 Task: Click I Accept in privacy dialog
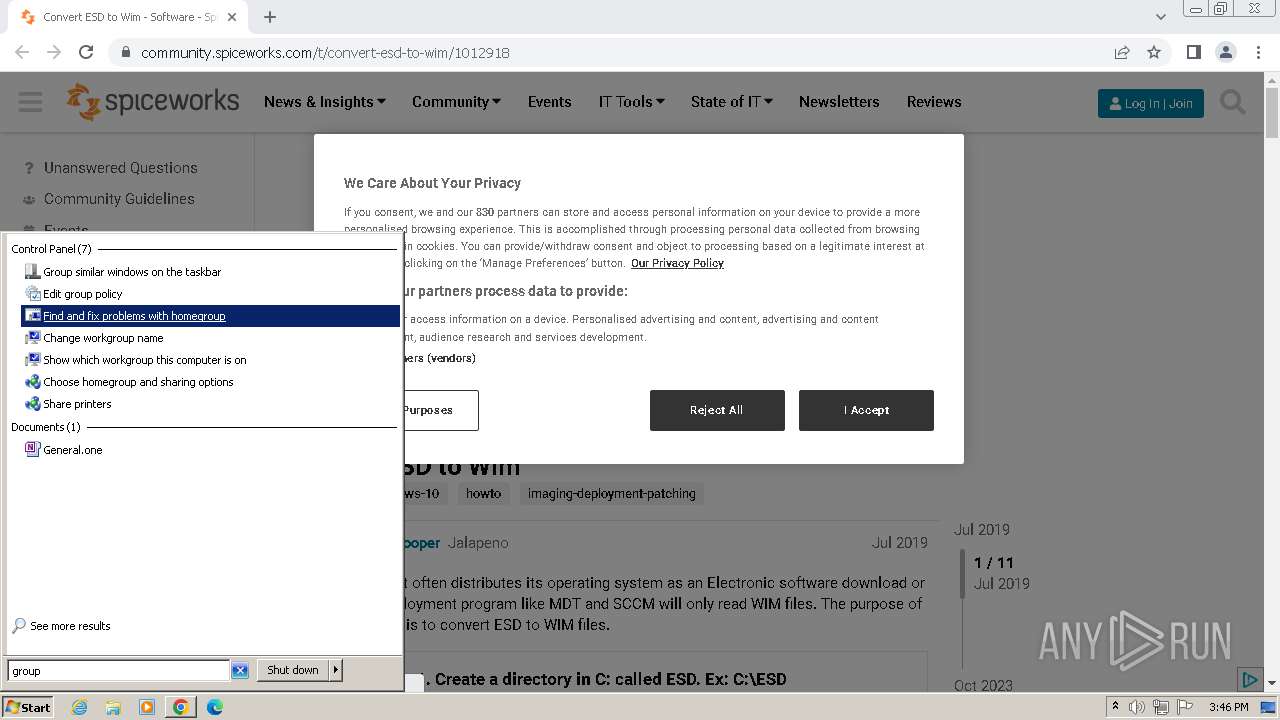coord(866,410)
